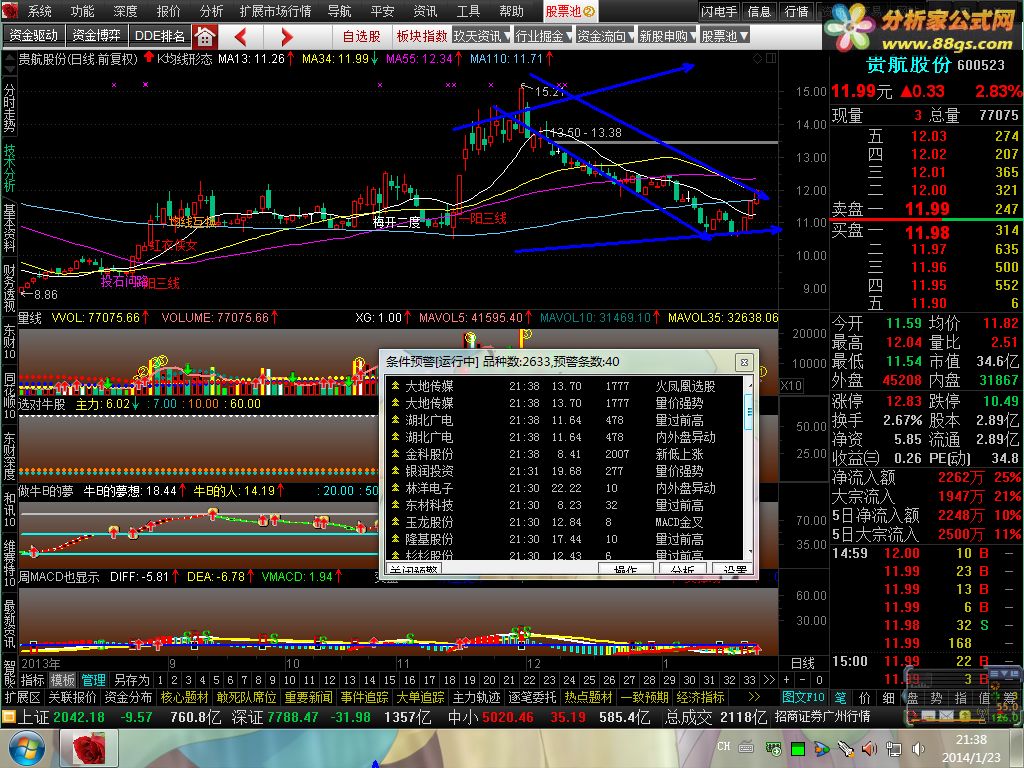
Task: Click the app logo icon in menu bar
Action: click(10, 10)
